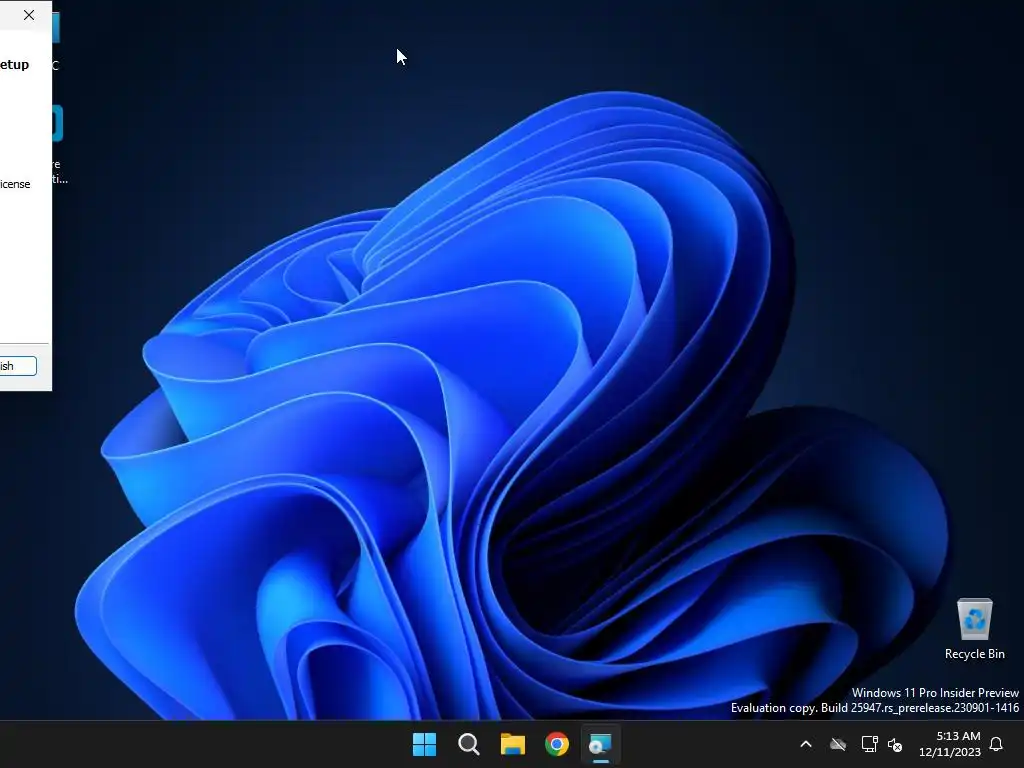
Task: Open the Windows Start menu
Action: [x=424, y=744]
